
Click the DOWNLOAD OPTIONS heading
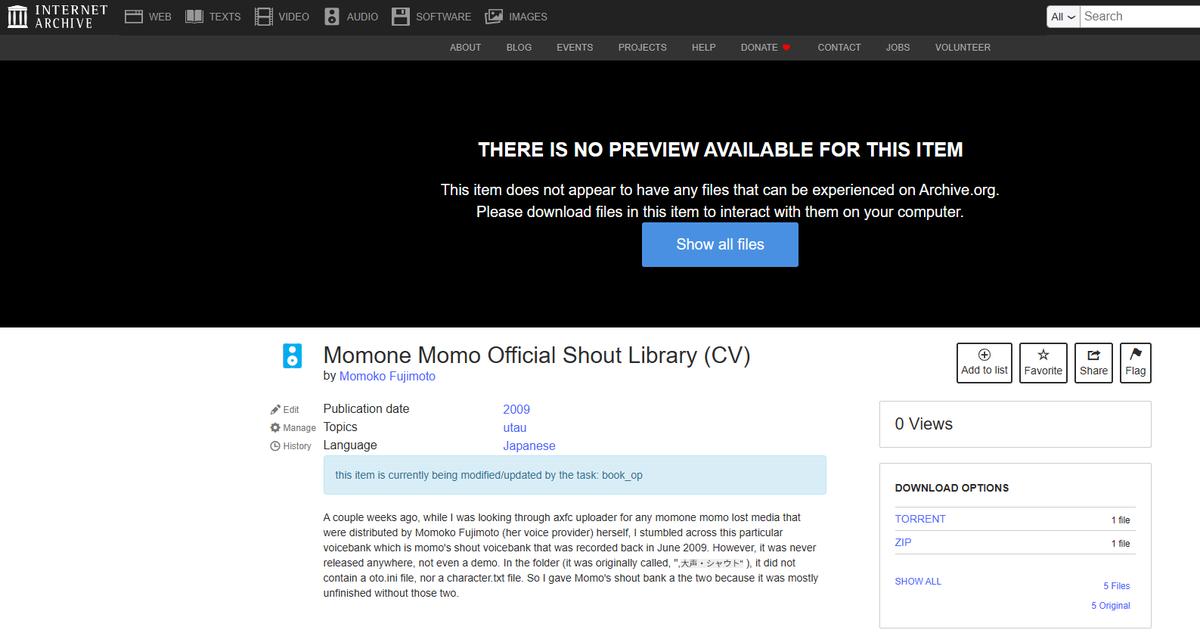952,488
